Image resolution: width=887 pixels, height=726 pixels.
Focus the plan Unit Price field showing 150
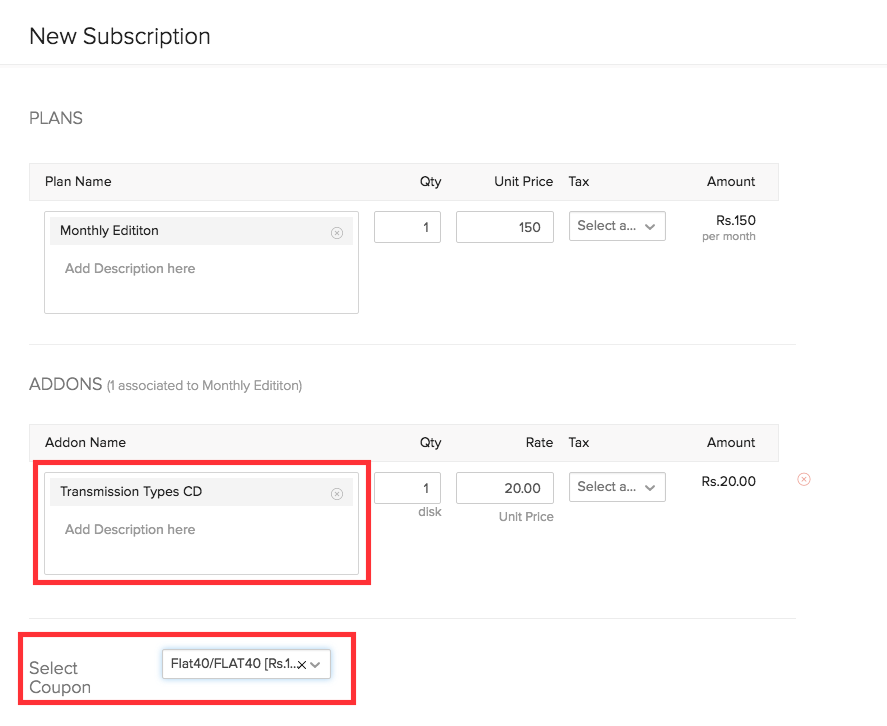[x=504, y=227]
